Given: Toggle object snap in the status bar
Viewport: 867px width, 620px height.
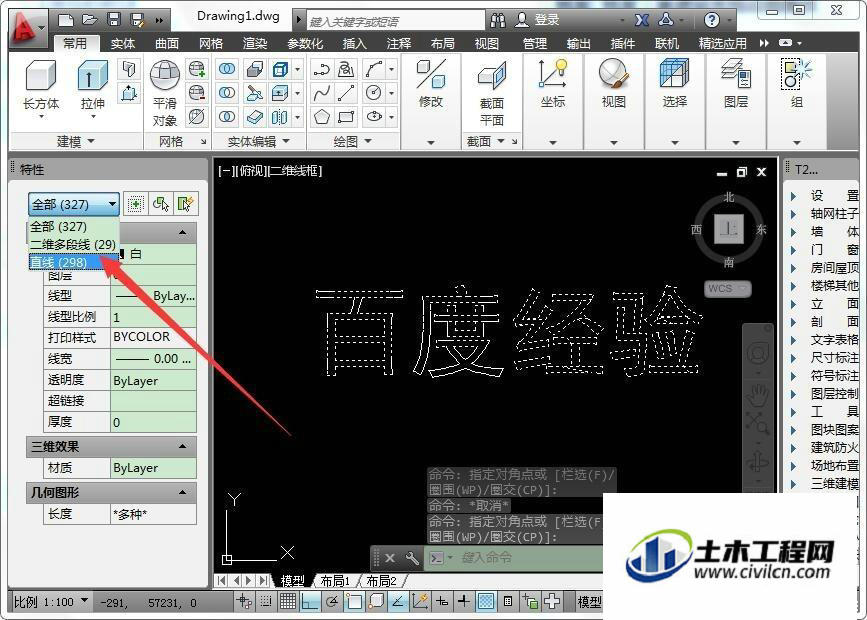Looking at the screenshot, I should pos(353,601).
